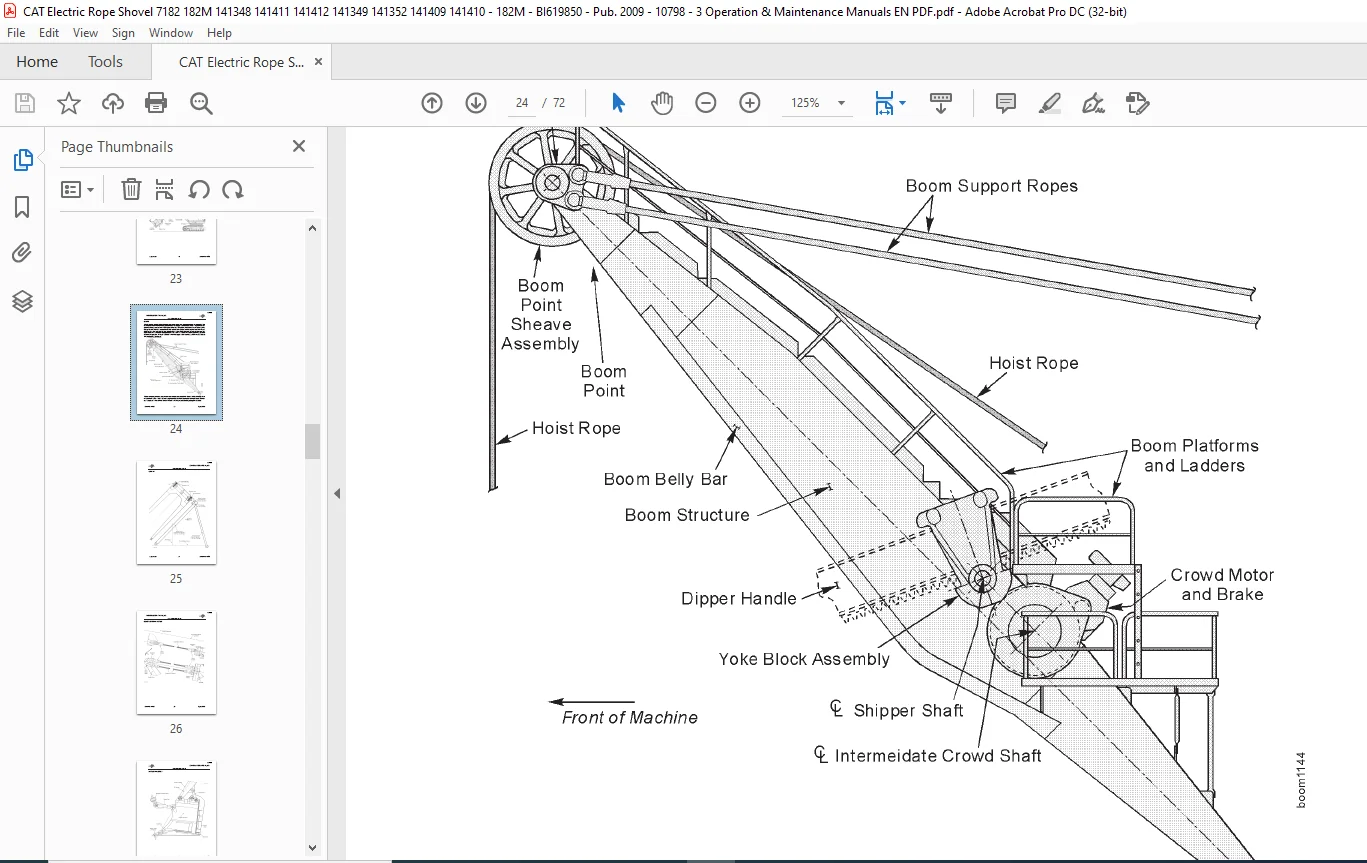Click the 'Boom Structure' label
This screenshot has width=1367, height=863.
(x=687, y=515)
